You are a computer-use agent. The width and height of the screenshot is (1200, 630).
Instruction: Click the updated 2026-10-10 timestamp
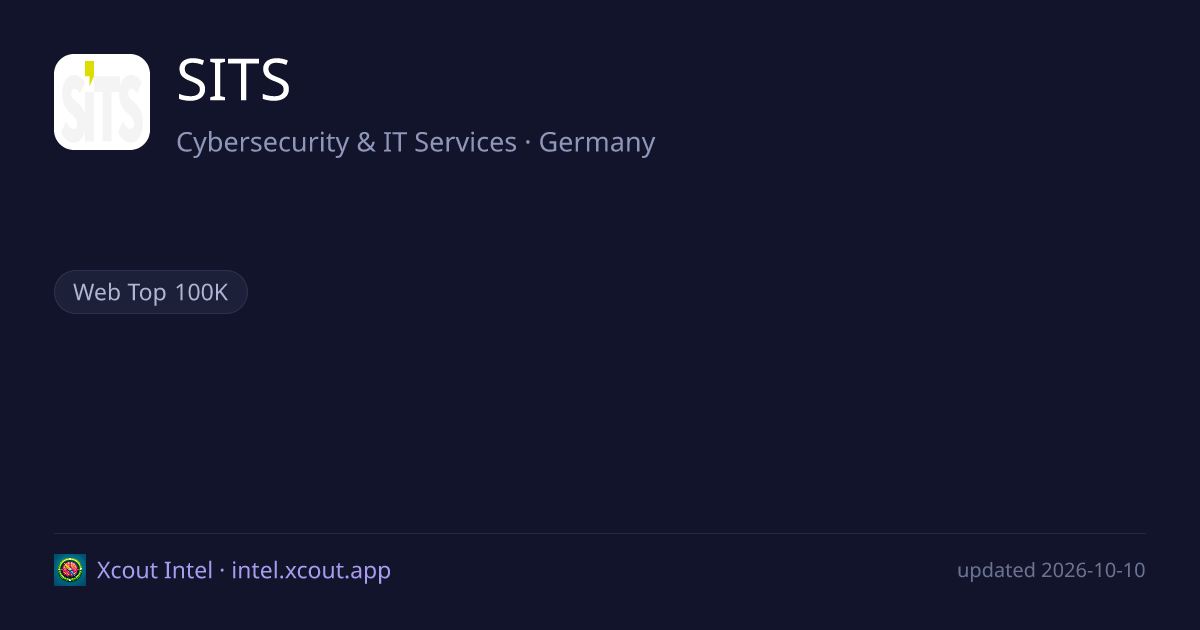tap(1051, 570)
